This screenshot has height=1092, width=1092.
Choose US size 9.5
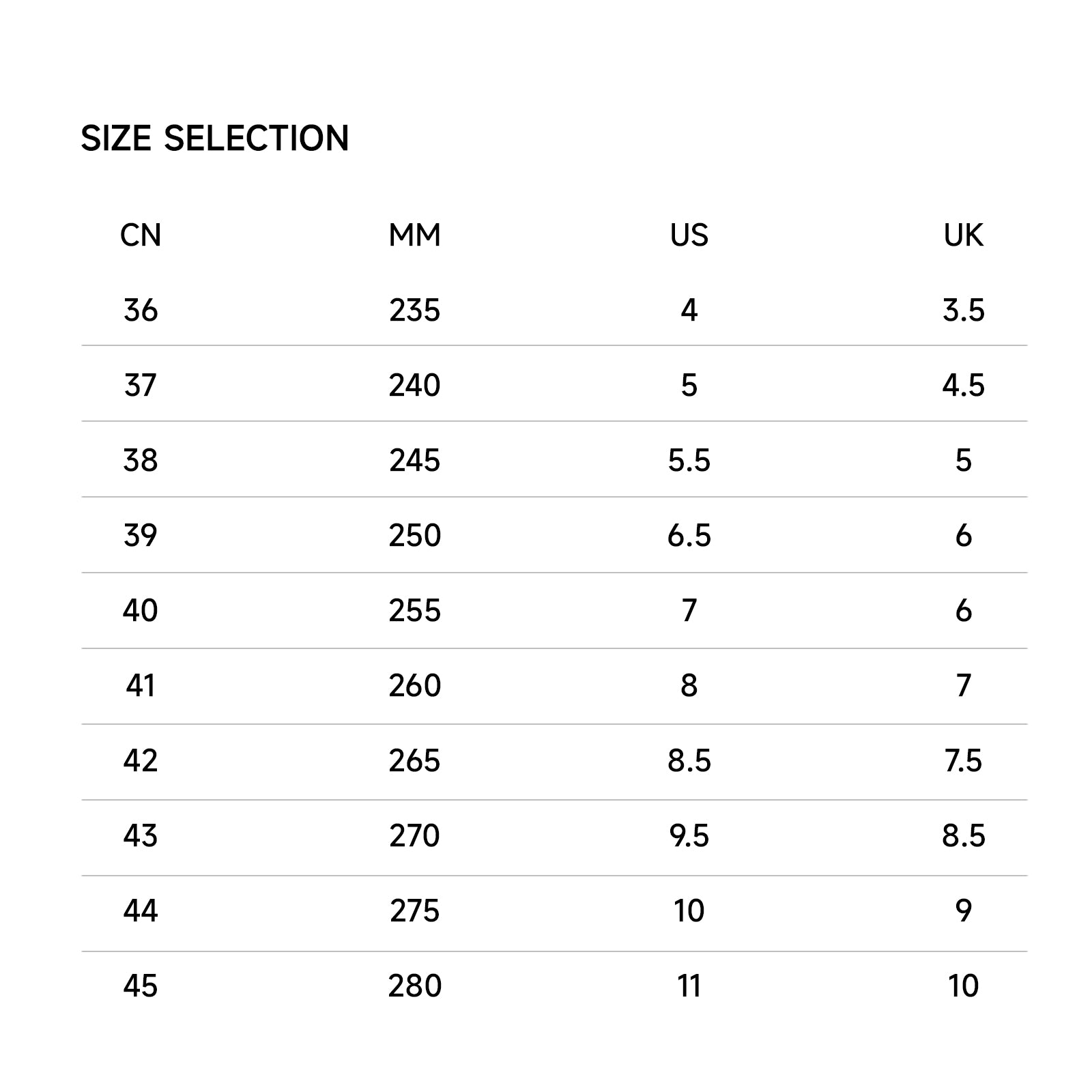point(689,836)
